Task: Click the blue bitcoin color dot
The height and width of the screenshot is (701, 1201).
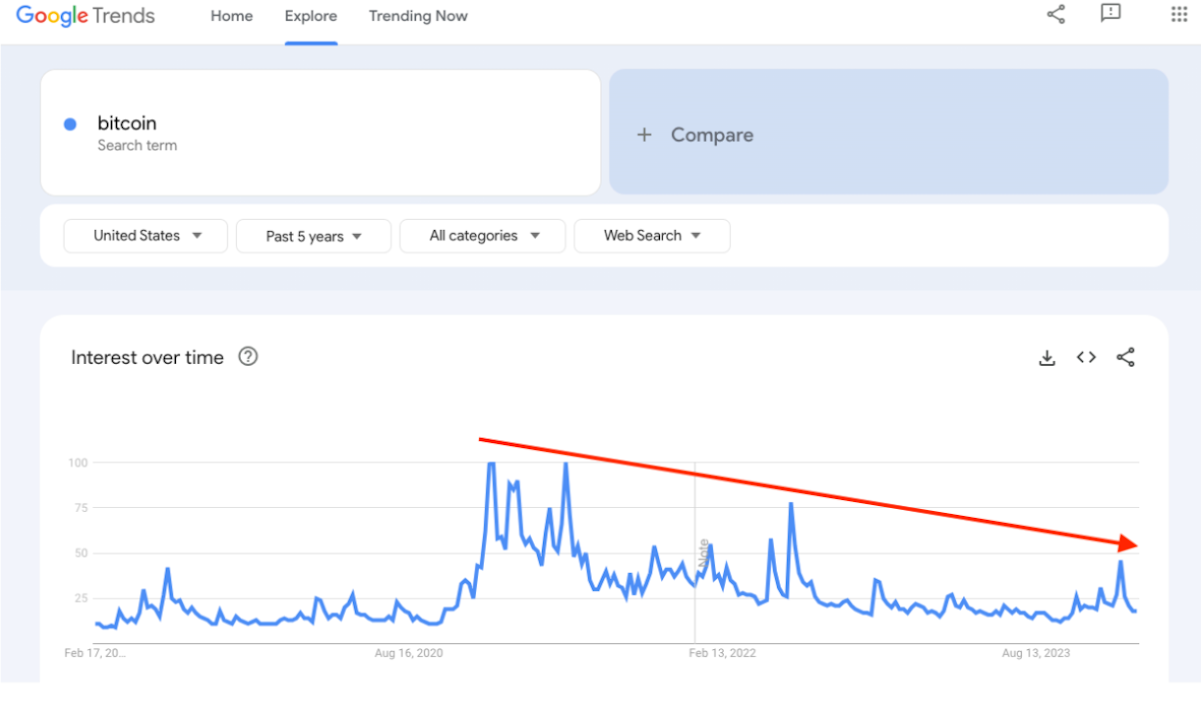Action: [x=70, y=124]
